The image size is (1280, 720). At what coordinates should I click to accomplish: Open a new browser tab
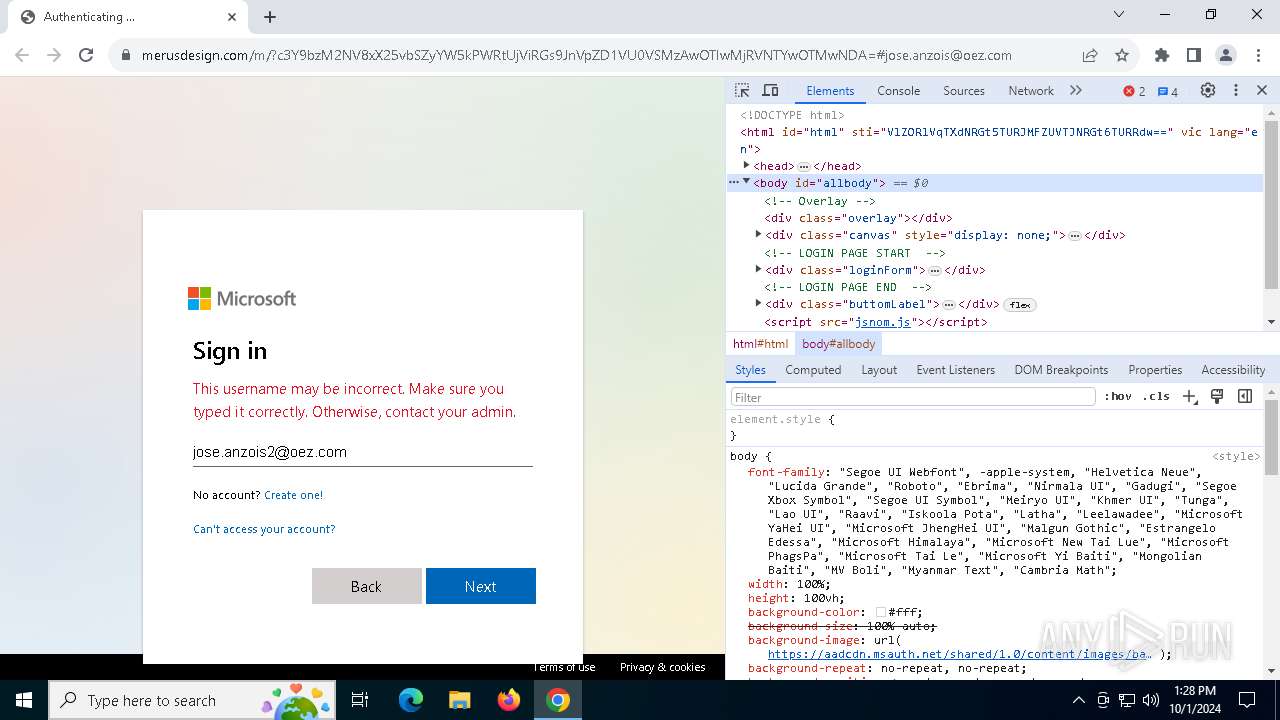point(270,16)
